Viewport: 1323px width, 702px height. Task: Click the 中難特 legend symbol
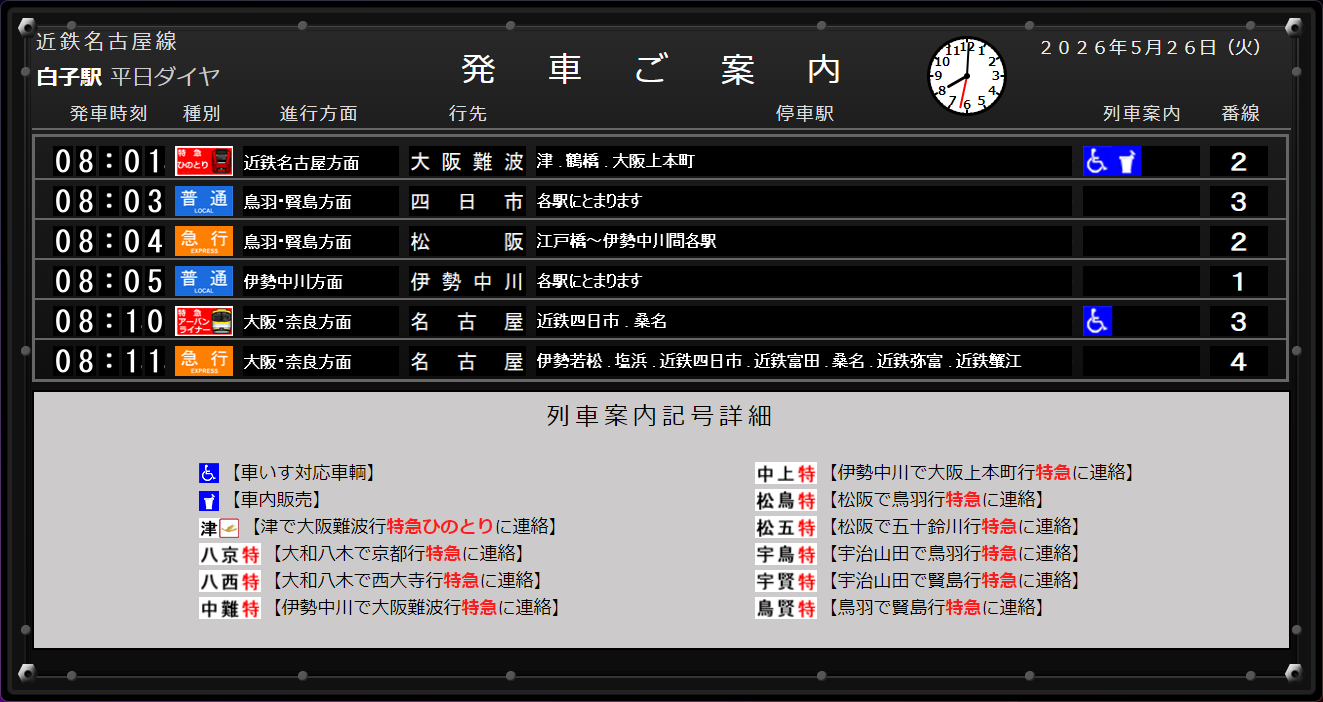pos(230,608)
